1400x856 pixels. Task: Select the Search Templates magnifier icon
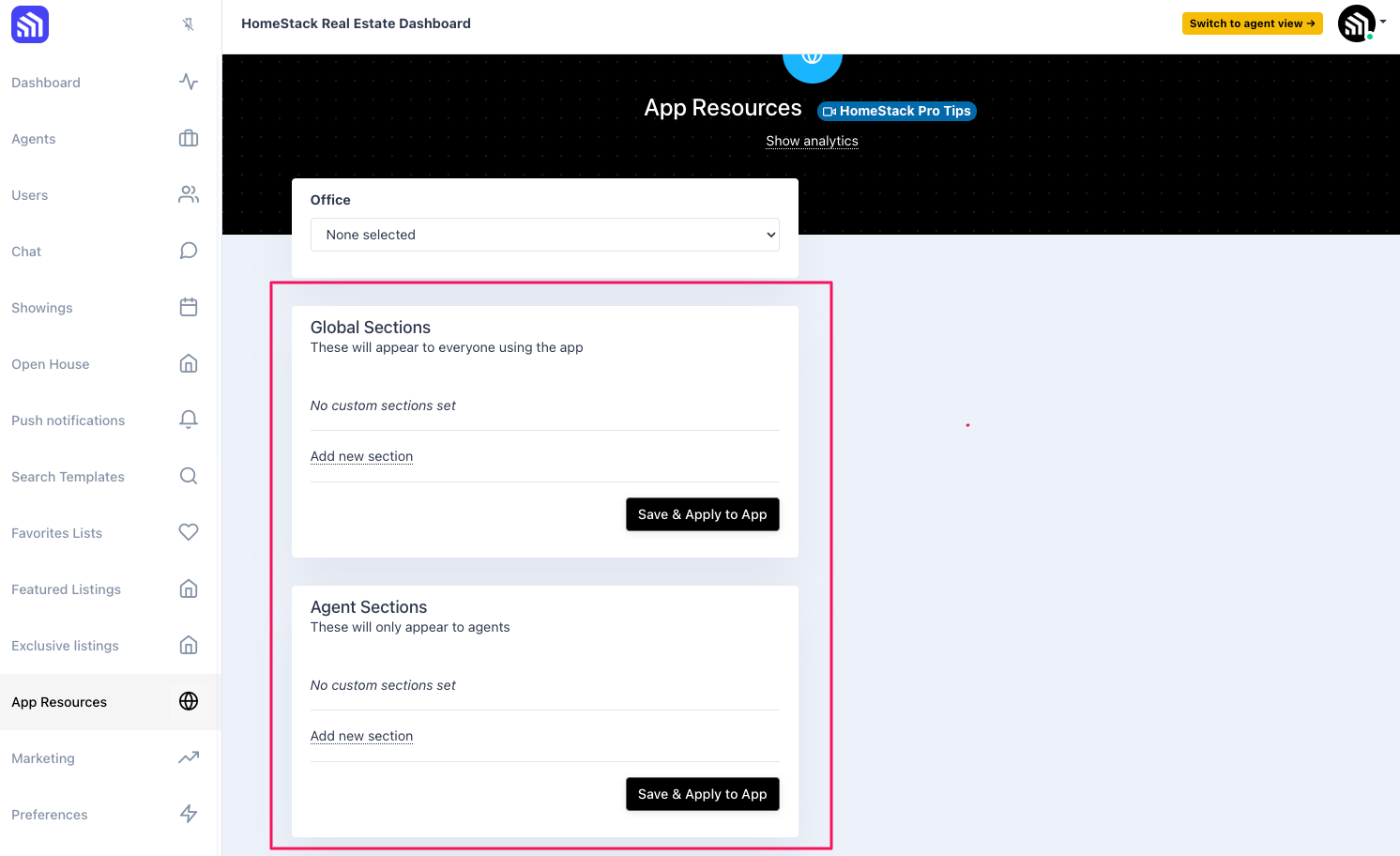tap(189, 476)
